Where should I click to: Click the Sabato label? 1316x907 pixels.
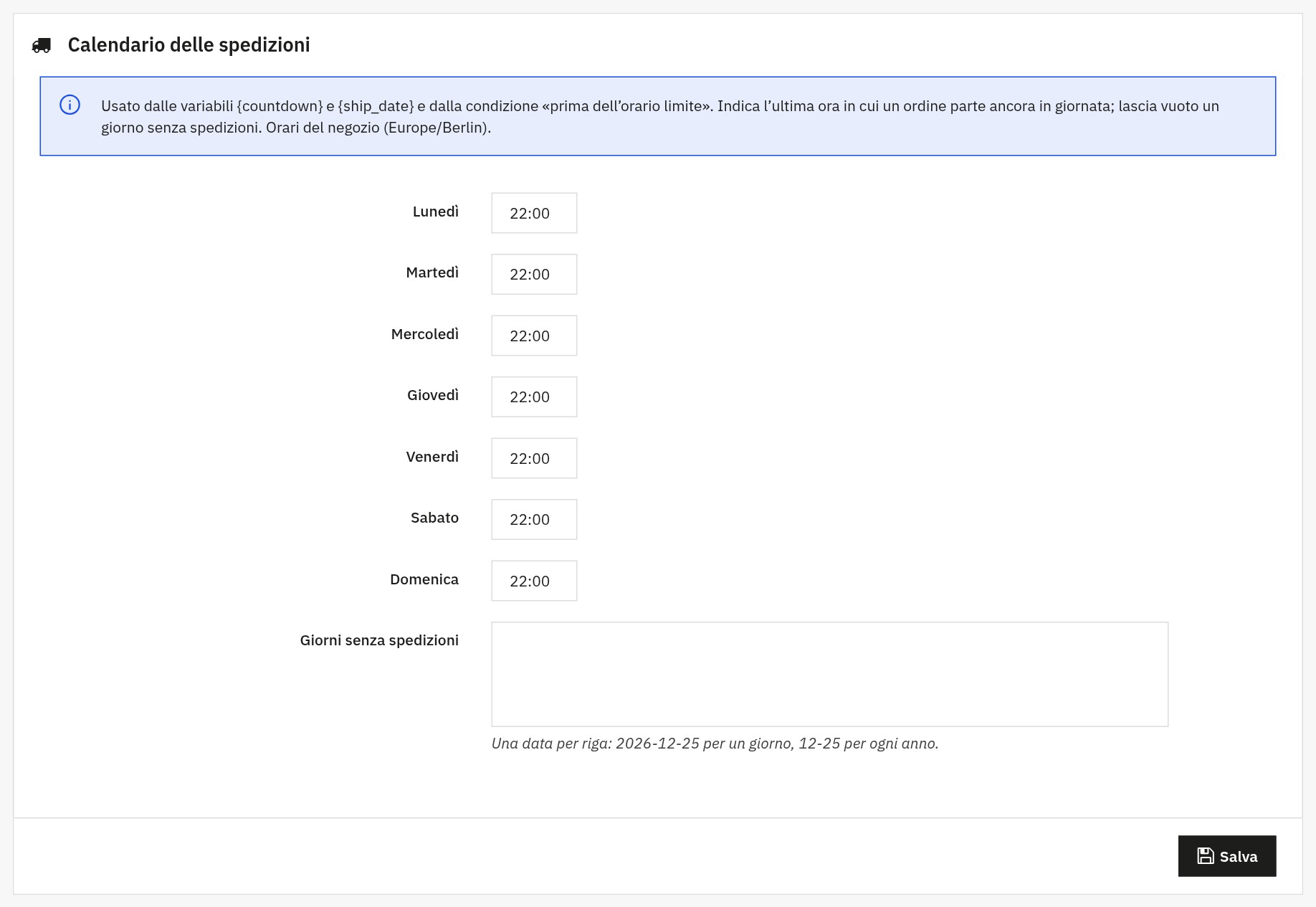coord(434,518)
